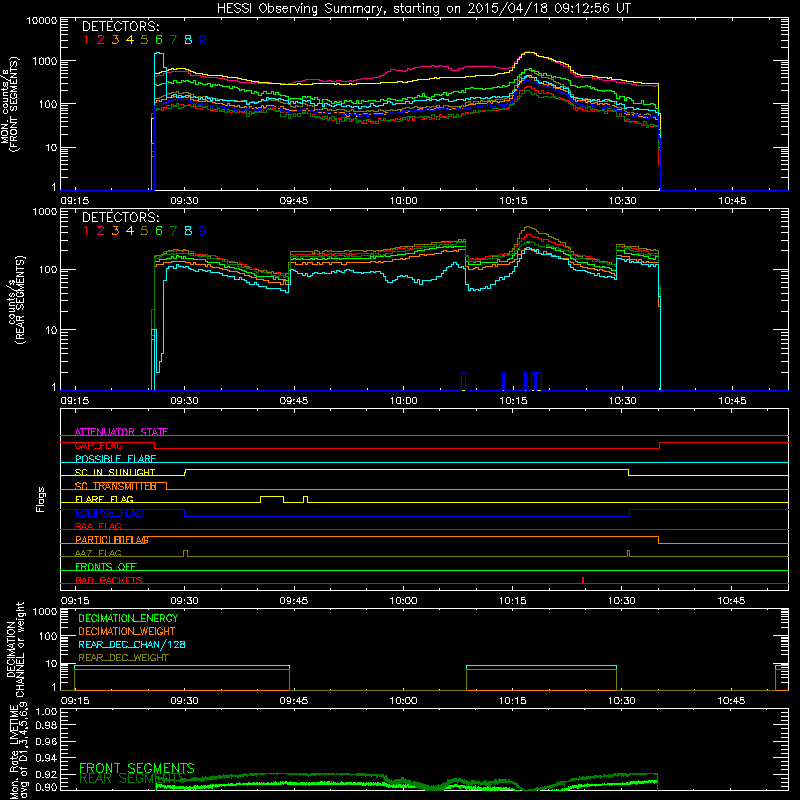
Task: Select magenta detector 2 in front segments legend
Action: tap(101, 40)
